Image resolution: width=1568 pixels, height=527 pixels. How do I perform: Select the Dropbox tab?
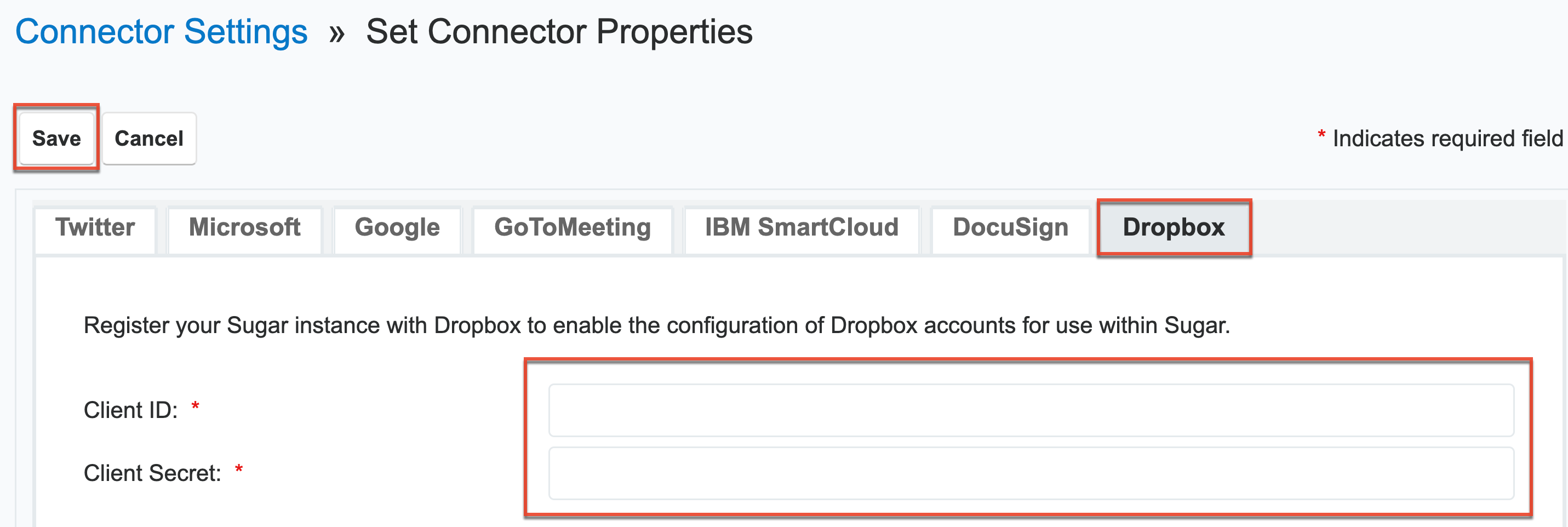tap(1173, 227)
